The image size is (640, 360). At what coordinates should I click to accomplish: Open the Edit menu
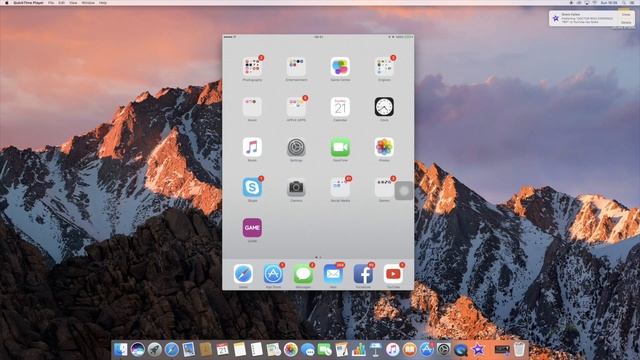(x=61, y=2)
